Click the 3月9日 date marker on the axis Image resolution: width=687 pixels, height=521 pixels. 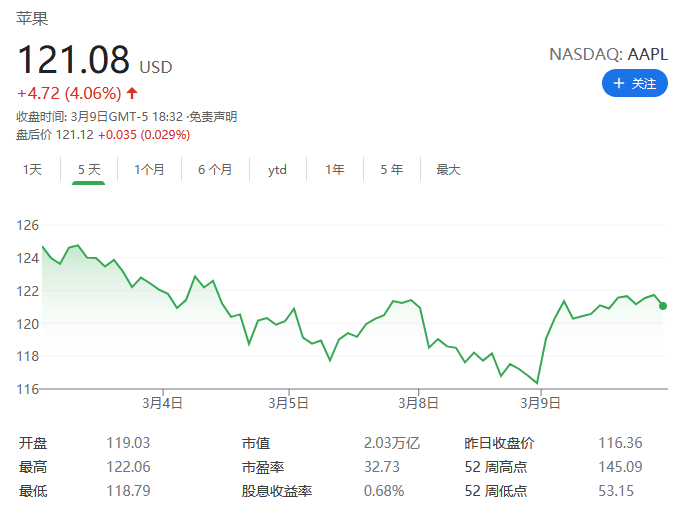point(540,403)
